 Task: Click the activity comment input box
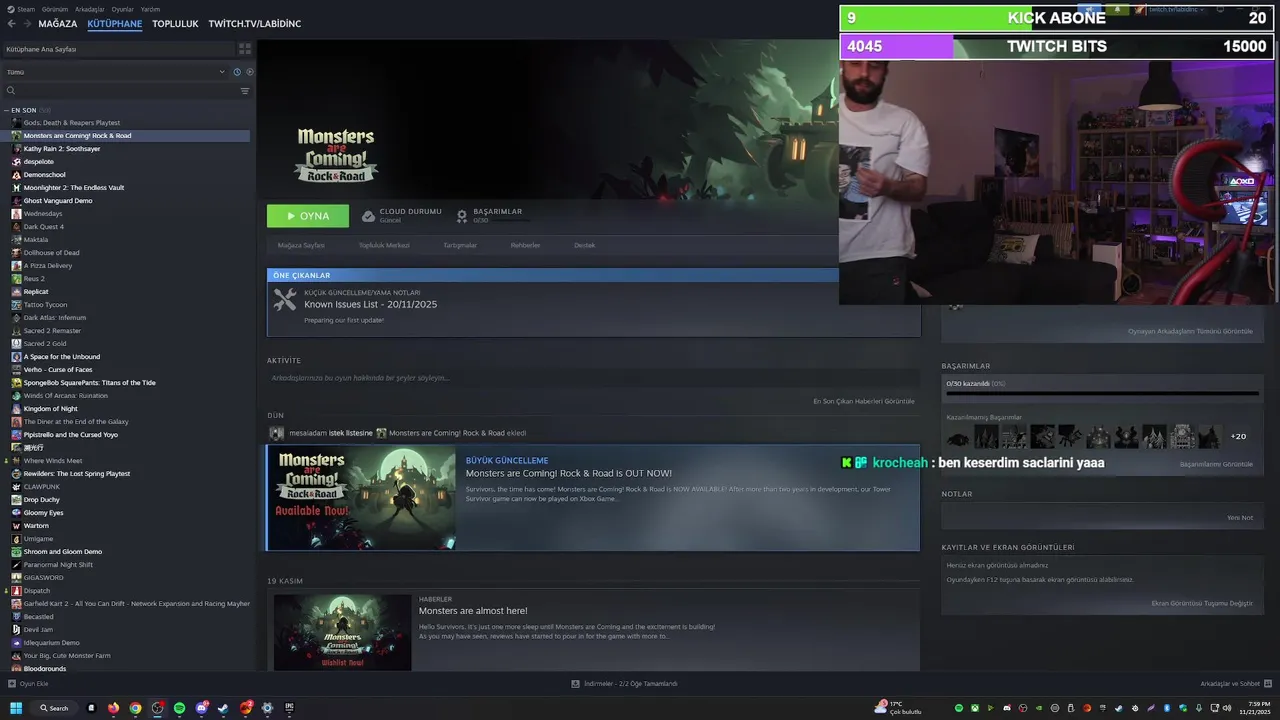point(593,378)
